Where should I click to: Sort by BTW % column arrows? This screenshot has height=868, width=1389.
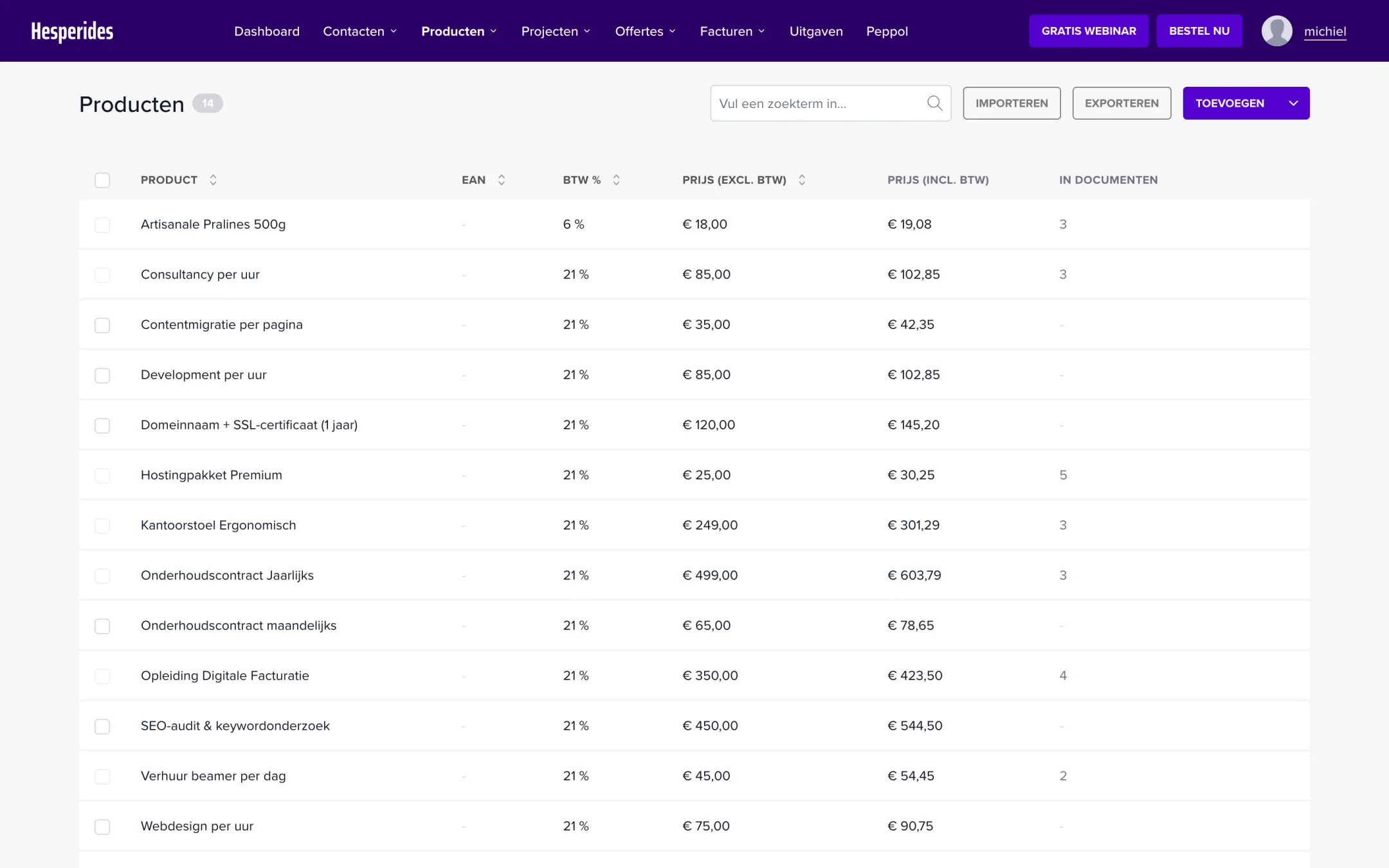[616, 180]
